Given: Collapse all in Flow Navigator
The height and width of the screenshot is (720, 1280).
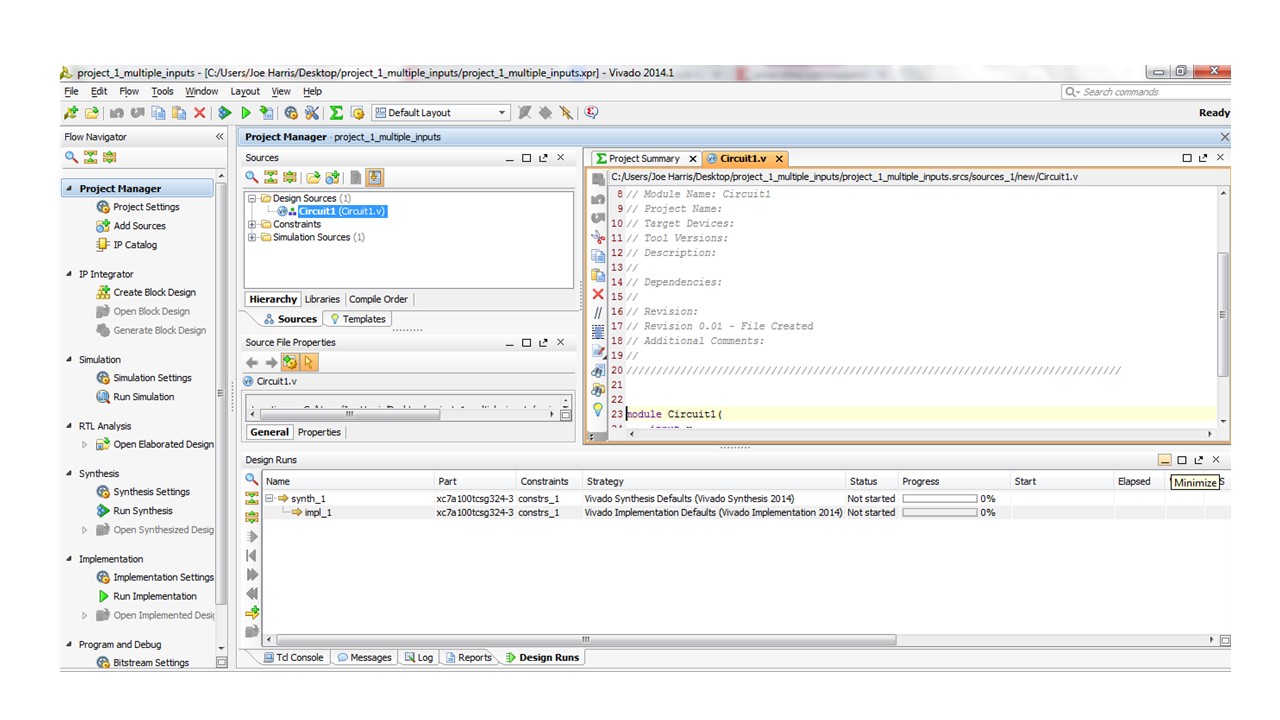Looking at the screenshot, I should (90, 157).
